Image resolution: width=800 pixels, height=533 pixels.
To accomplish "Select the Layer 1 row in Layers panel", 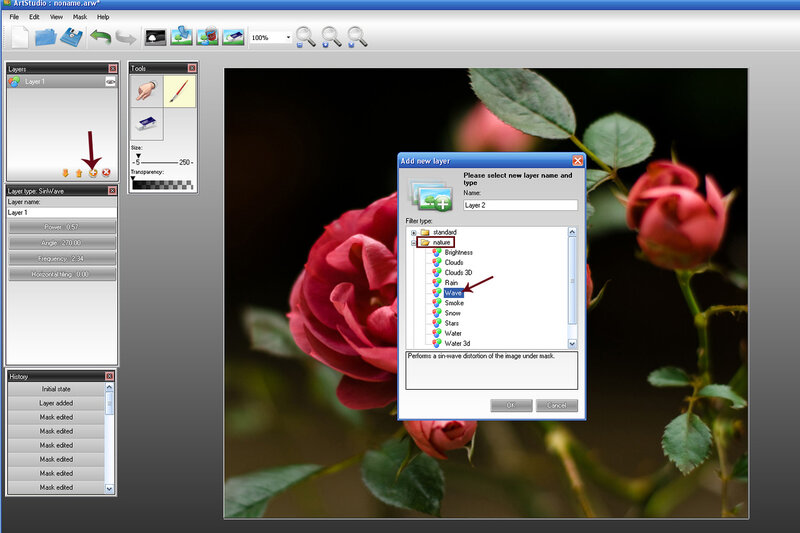I will coord(62,82).
